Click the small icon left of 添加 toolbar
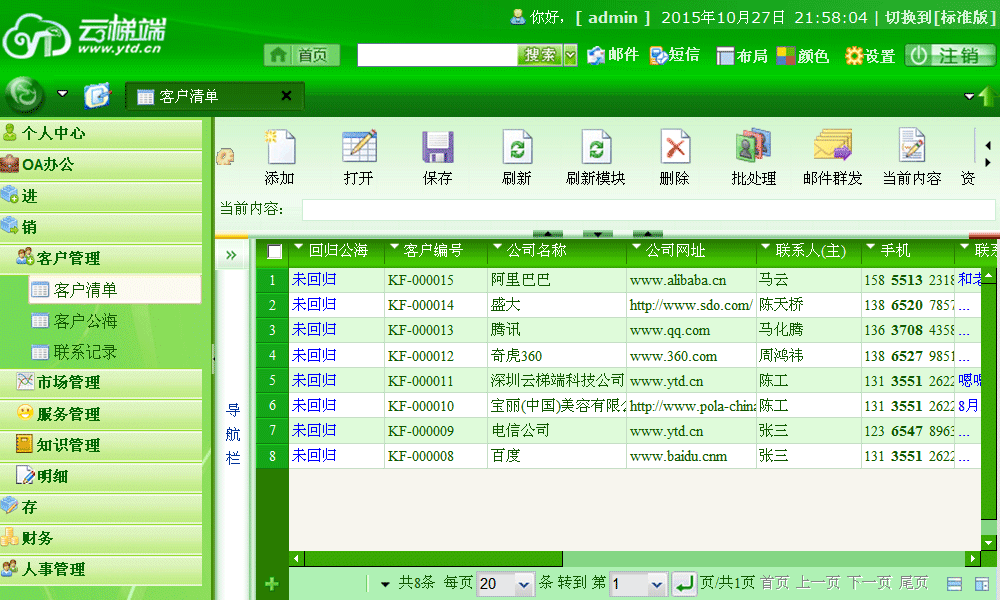The width and height of the screenshot is (1000, 600). pyautogui.click(x=225, y=156)
